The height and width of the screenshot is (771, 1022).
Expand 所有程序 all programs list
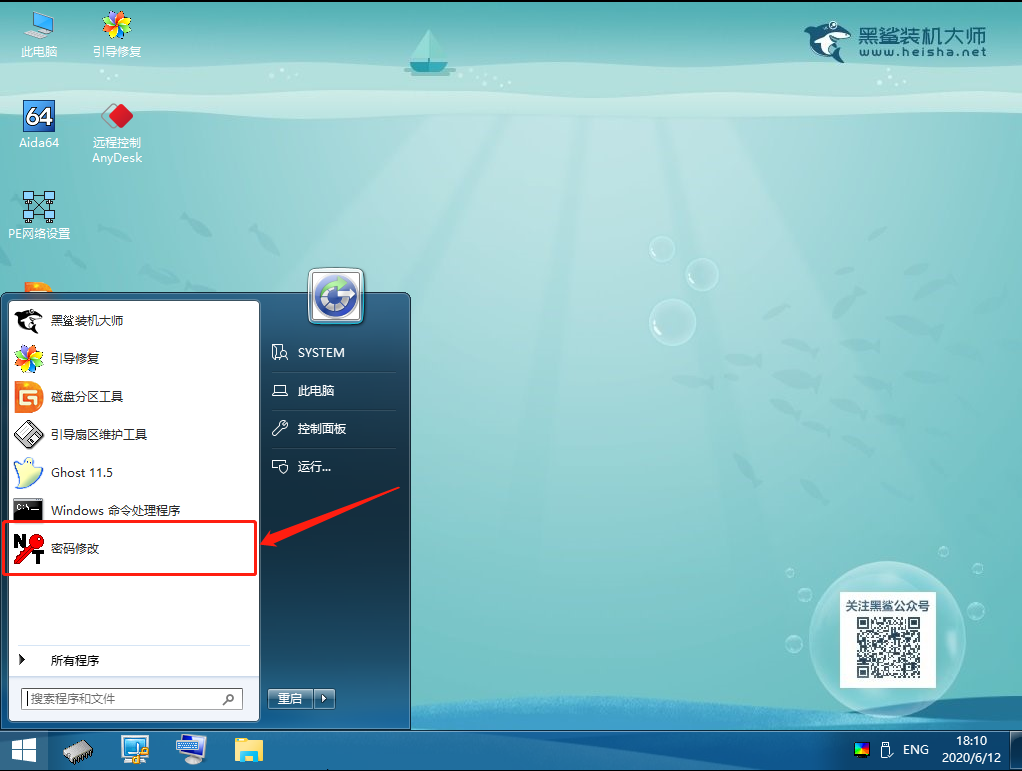tap(74, 661)
